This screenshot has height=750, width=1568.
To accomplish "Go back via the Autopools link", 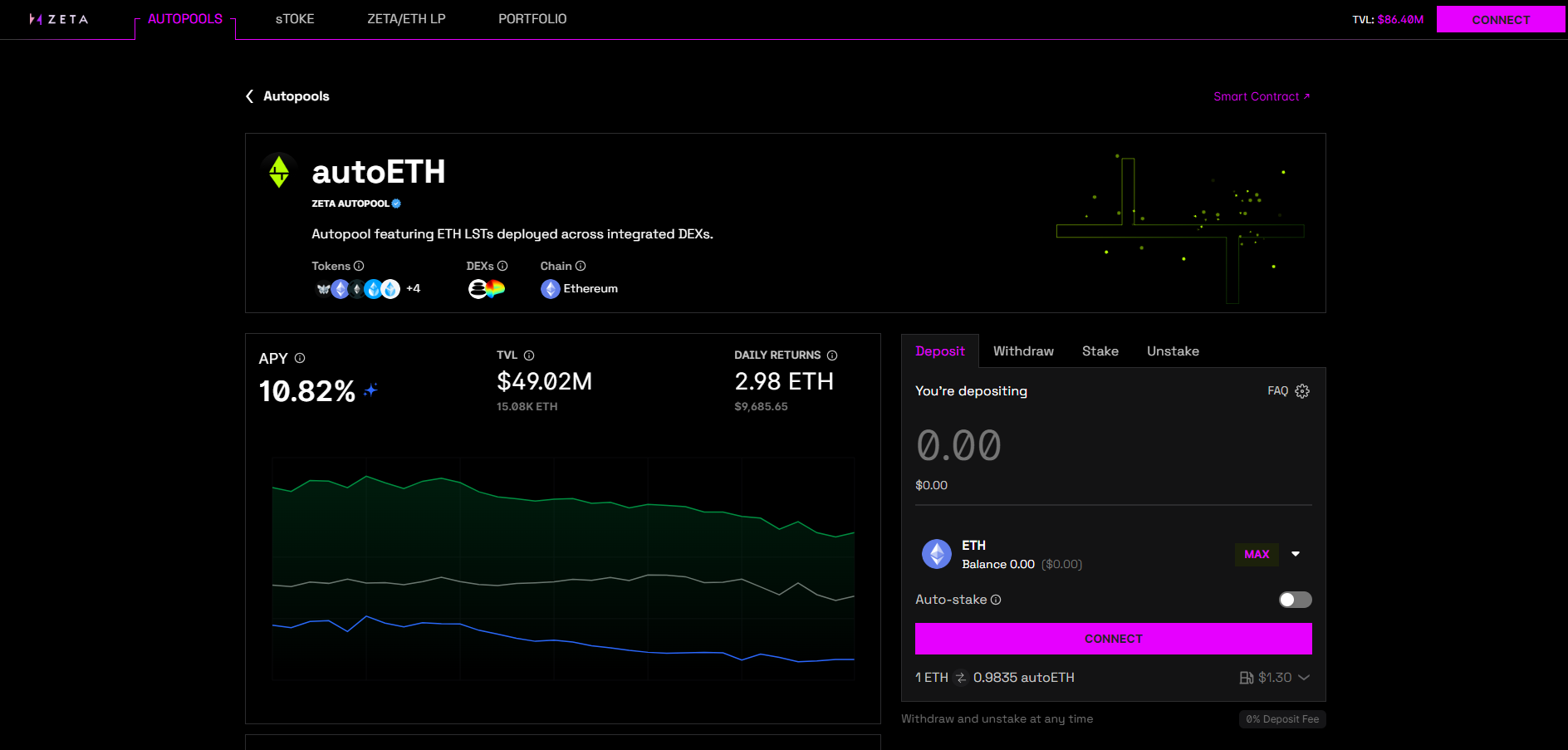I will pos(296,96).
